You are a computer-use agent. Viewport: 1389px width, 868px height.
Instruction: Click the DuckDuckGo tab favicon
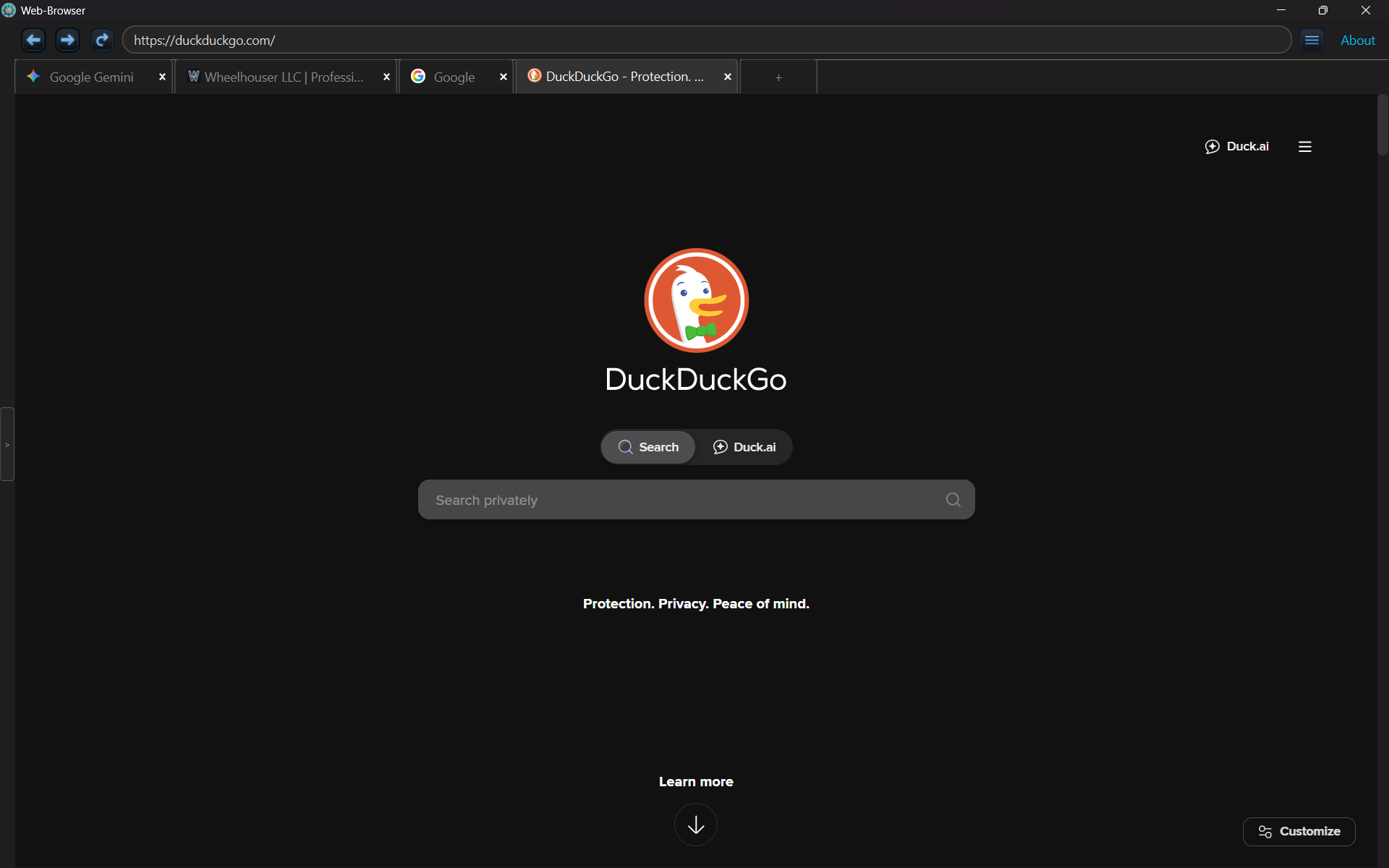(535, 75)
